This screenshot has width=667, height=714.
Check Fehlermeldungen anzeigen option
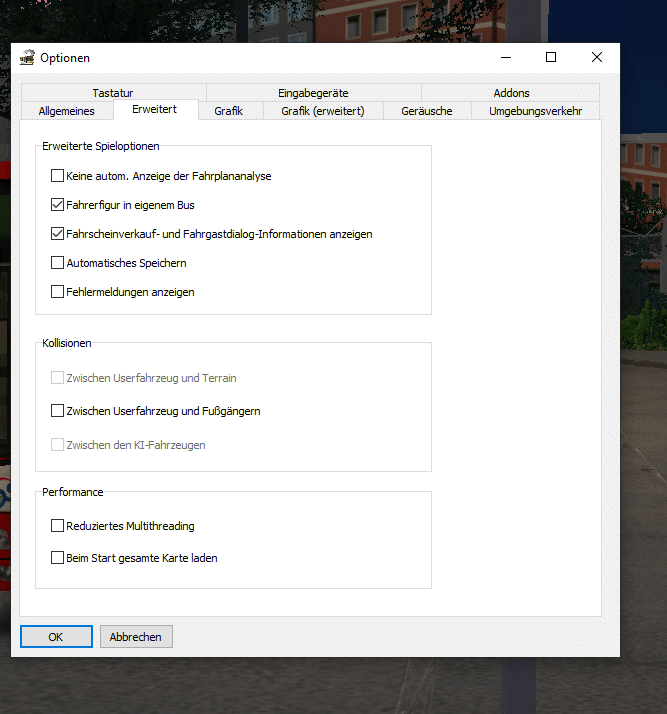[x=57, y=292]
